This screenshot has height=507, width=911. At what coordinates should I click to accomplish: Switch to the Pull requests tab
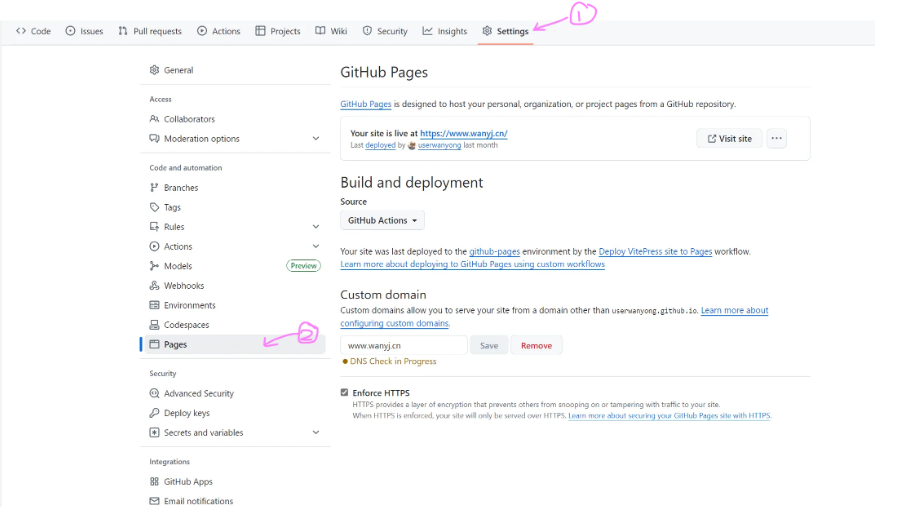[x=150, y=31]
